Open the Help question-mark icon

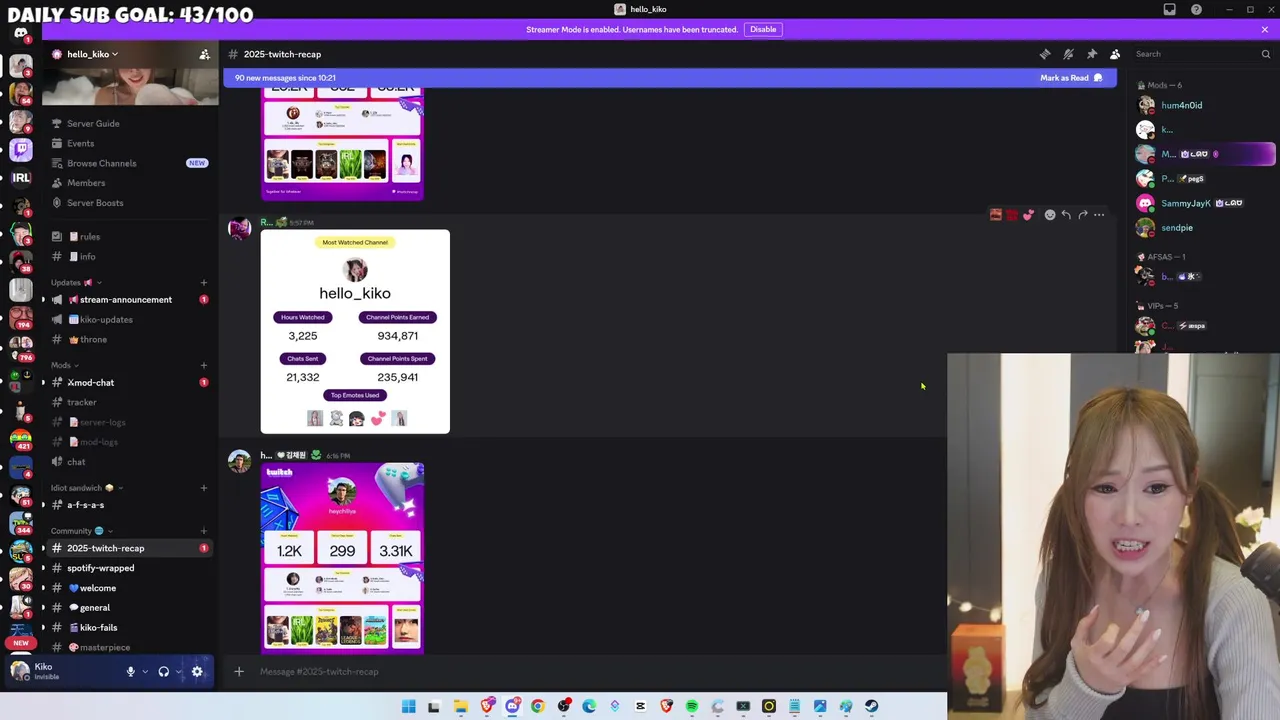point(1196,9)
